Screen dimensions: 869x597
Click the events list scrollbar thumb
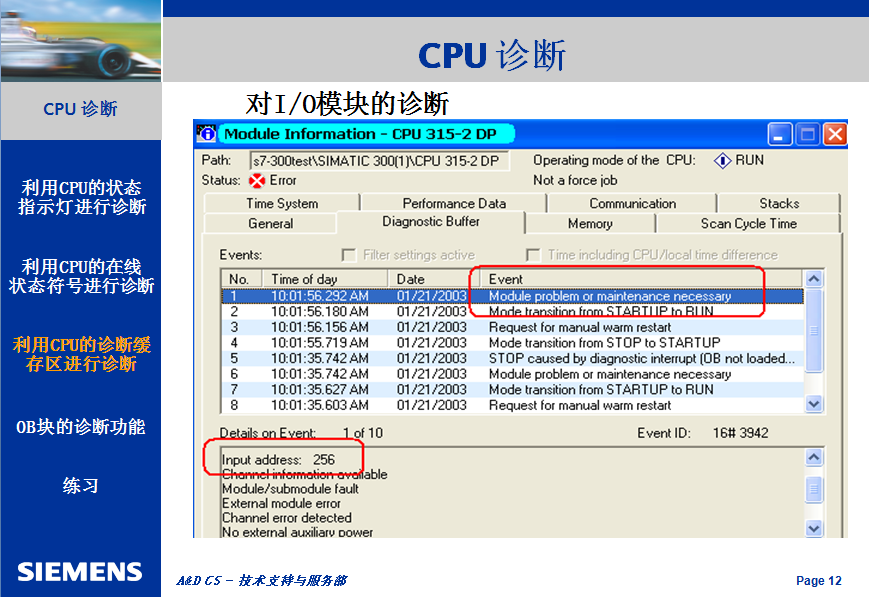(x=814, y=330)
